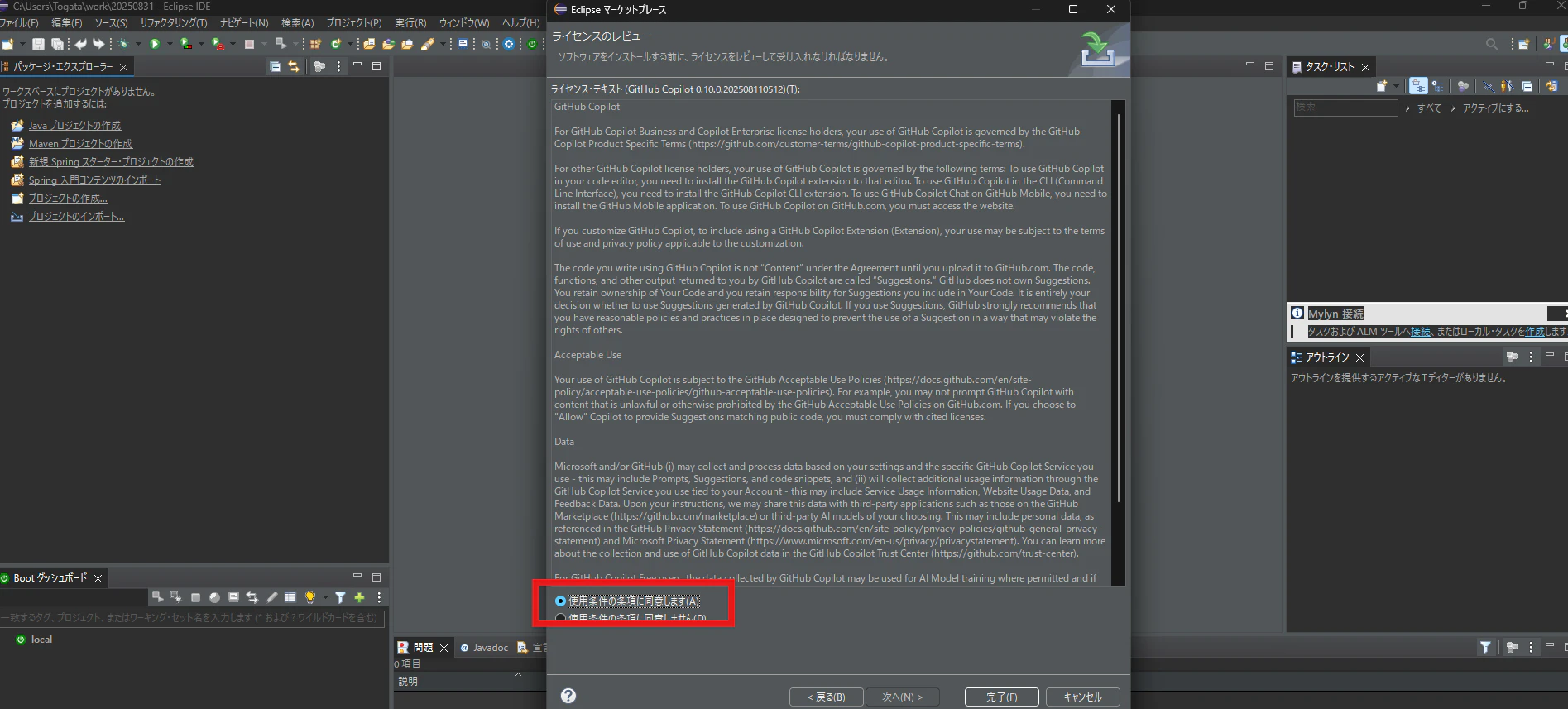Click the Task List 検索 search field
The width and height of the screenshot is (1568, 709).
coord(1345,108)
